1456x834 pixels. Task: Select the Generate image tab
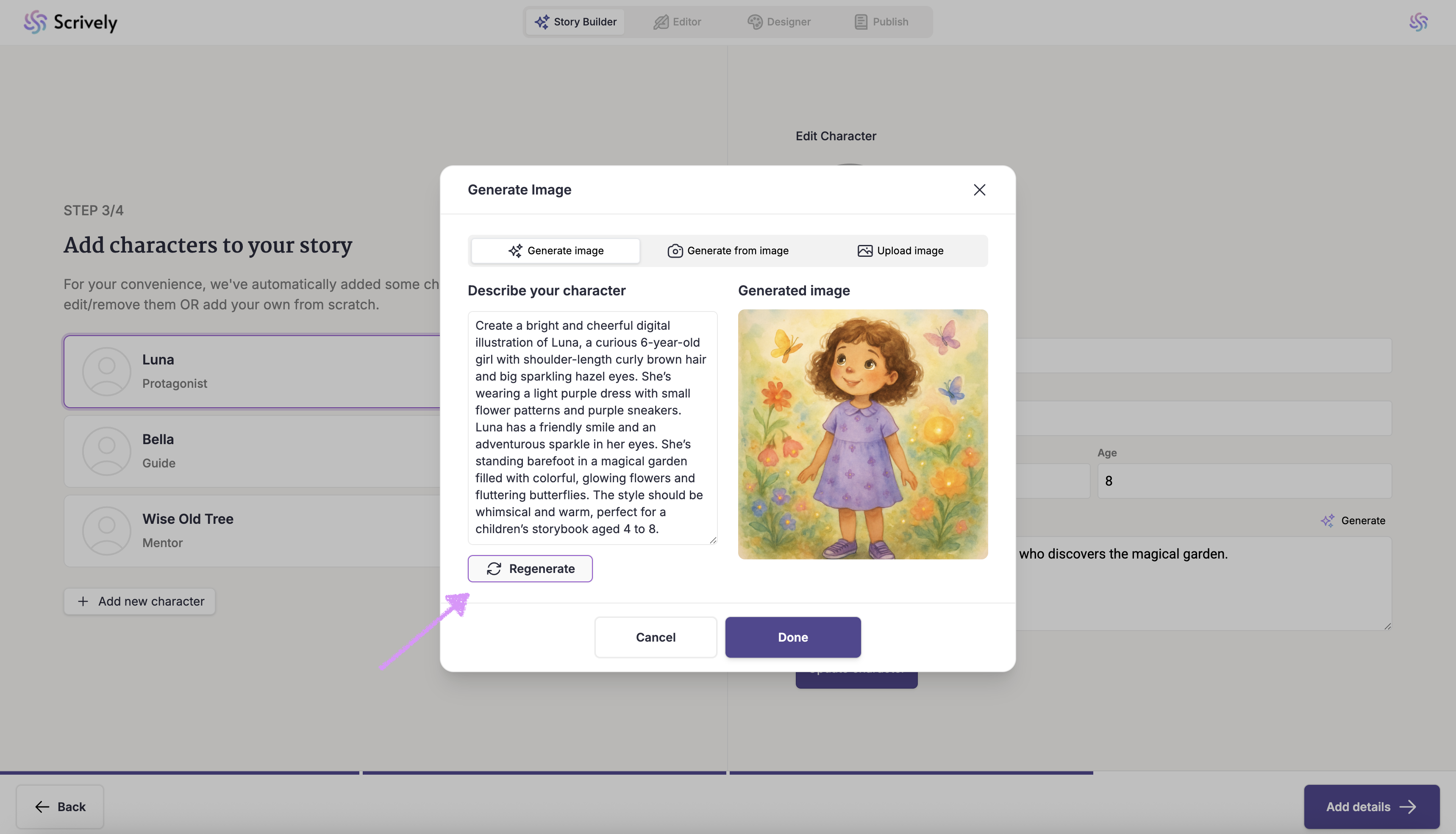[555, 250]
